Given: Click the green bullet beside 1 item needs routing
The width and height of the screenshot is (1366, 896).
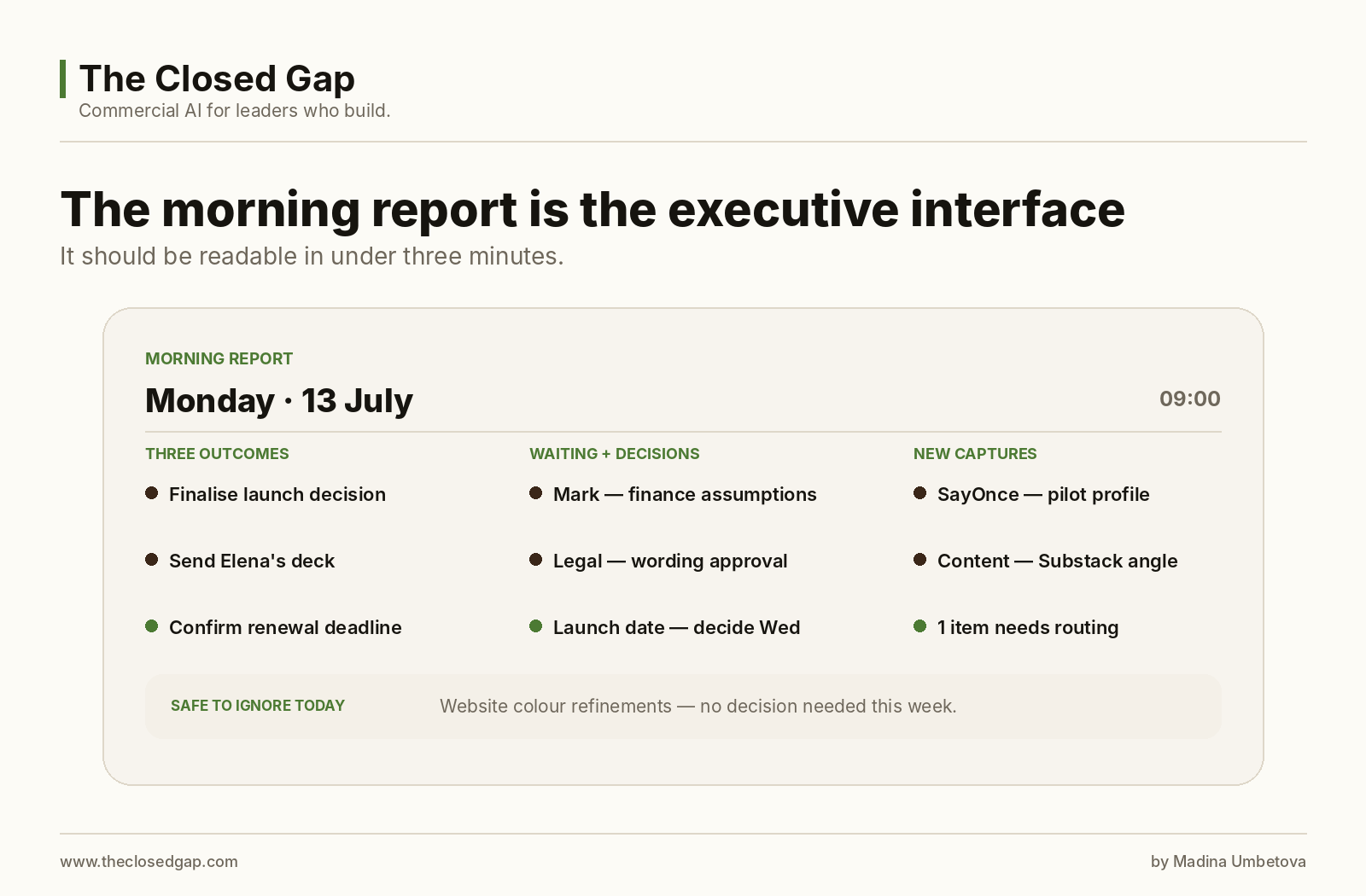Looking at the screenshot, I should [x=920, y=626].
